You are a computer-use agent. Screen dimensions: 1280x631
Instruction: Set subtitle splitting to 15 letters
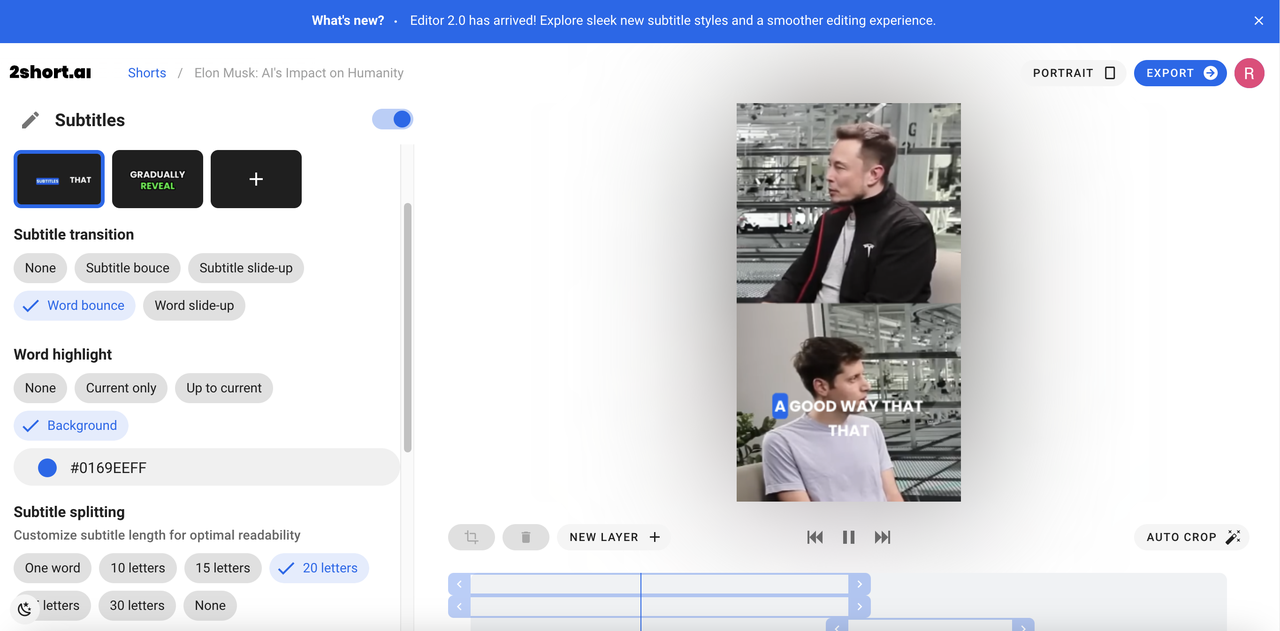coord(223,568)
